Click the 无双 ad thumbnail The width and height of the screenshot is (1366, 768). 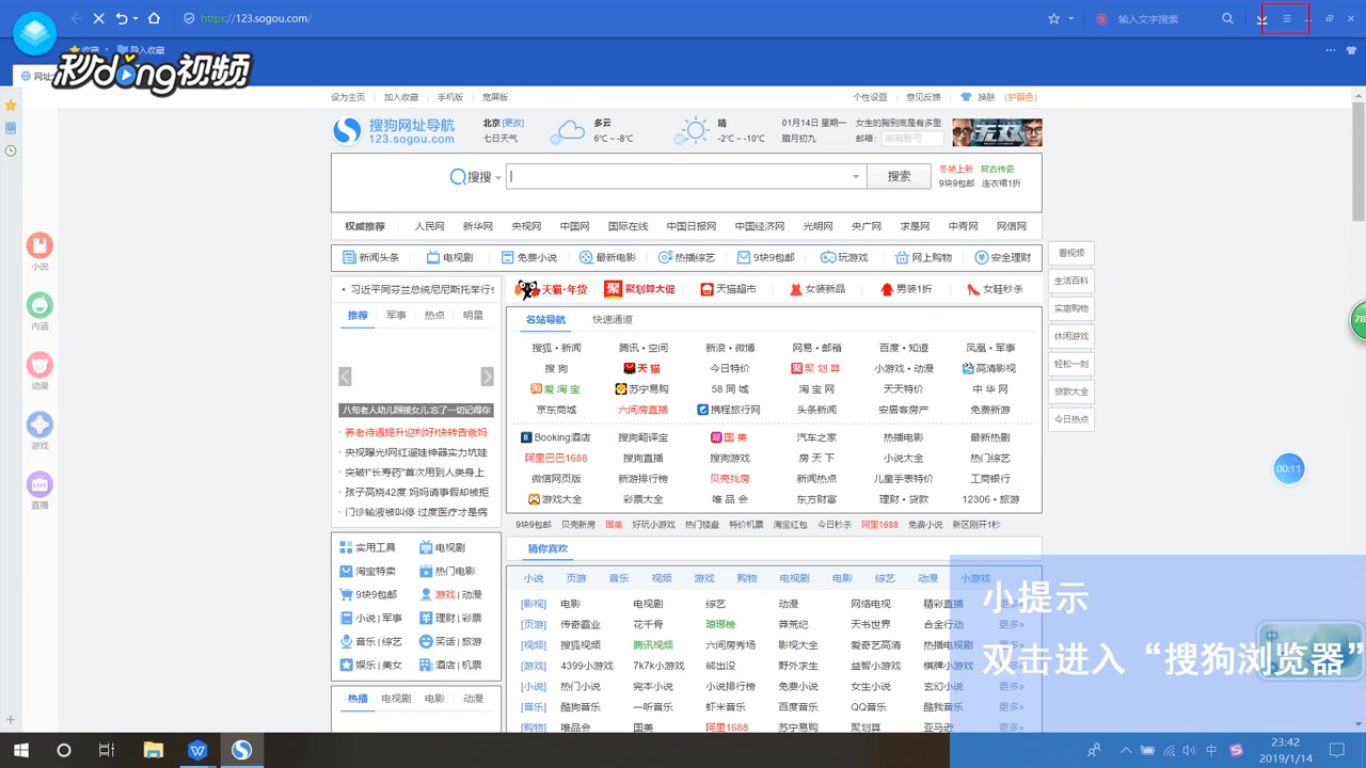[997, 132]
